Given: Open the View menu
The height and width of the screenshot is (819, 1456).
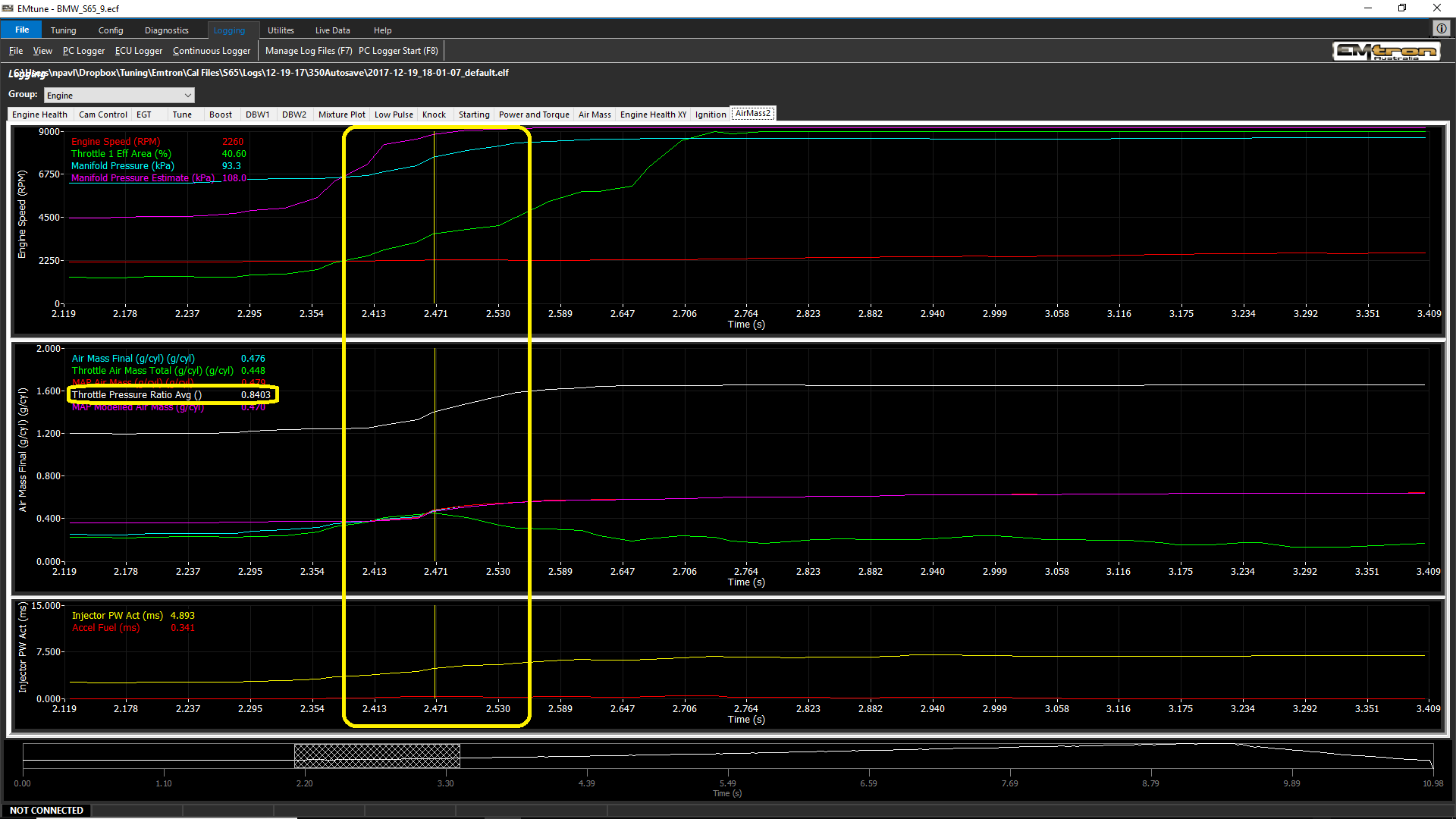Looking at the screenshot, I should pos(42,51).
